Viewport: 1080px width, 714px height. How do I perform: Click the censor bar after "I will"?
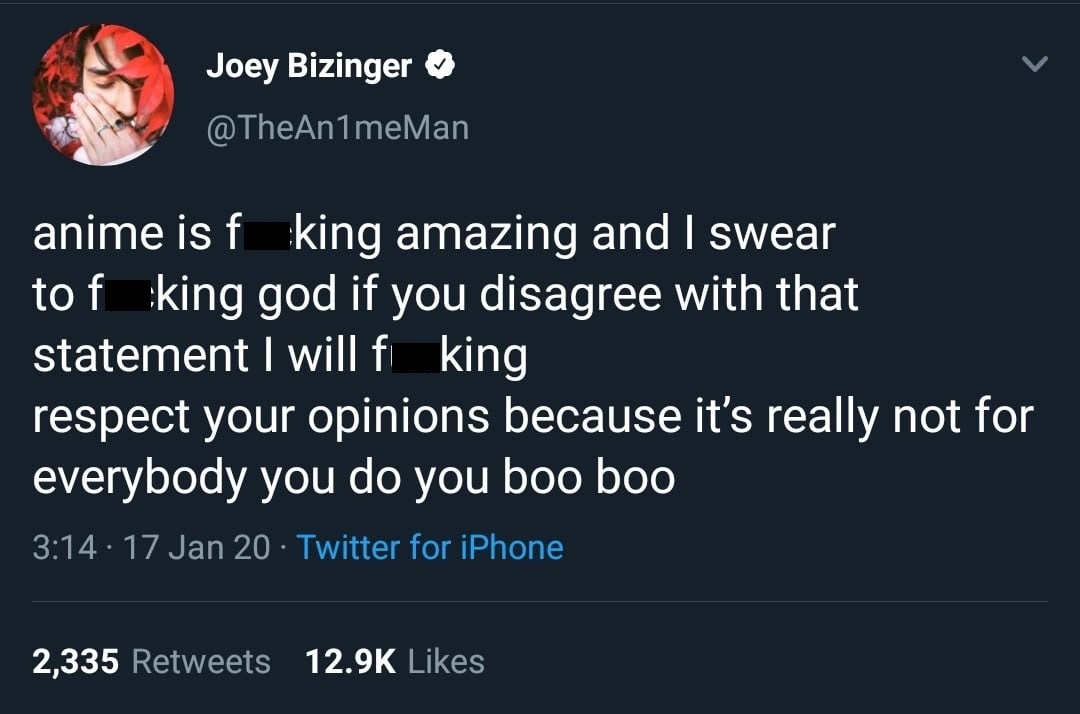[411, 358]
